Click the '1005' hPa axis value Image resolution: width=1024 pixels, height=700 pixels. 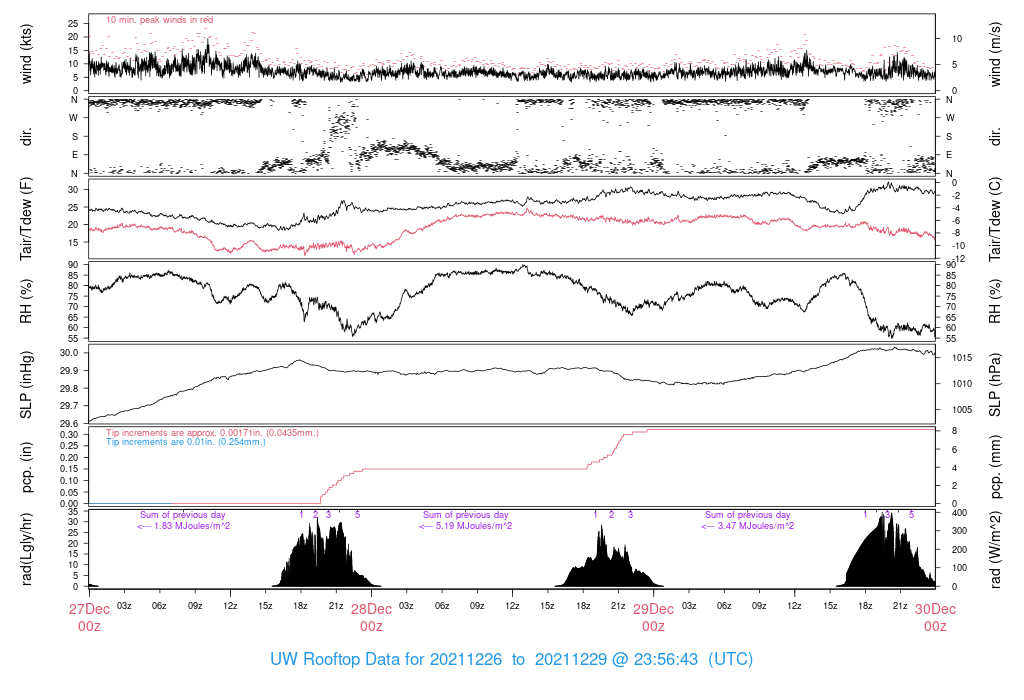[962, 410]
